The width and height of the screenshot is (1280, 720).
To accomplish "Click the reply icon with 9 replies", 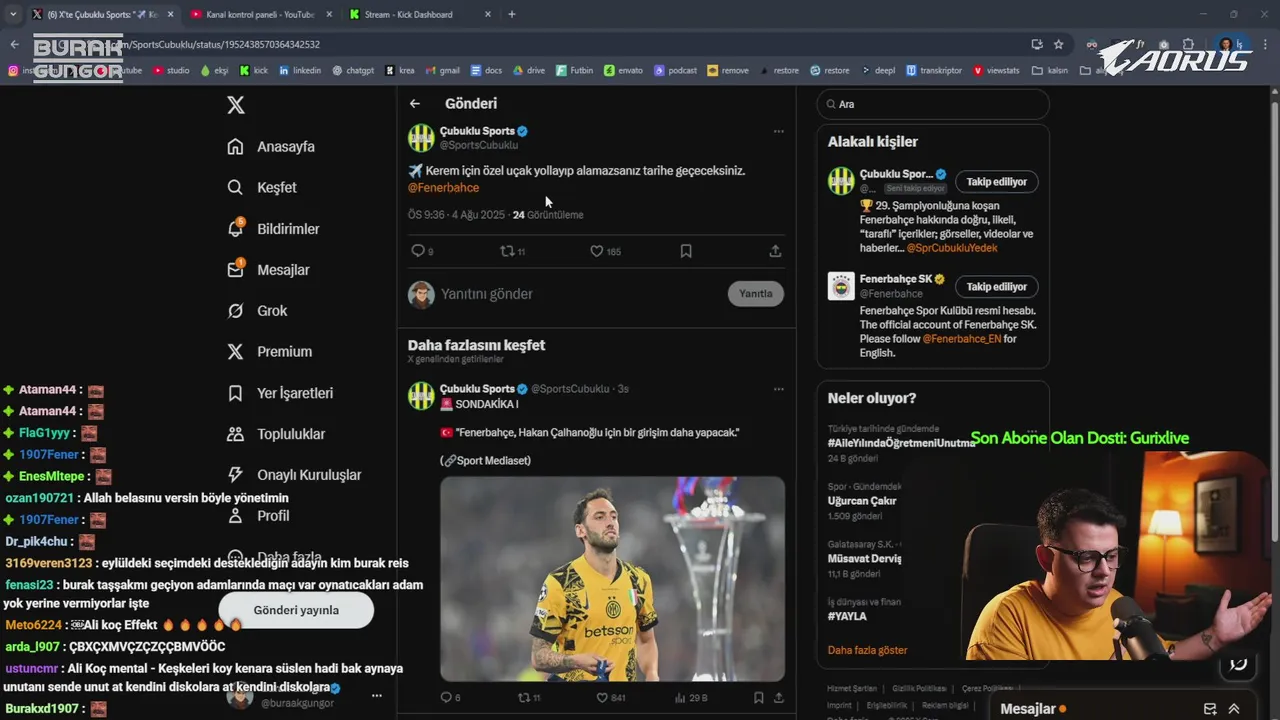I will coord(422,252).
